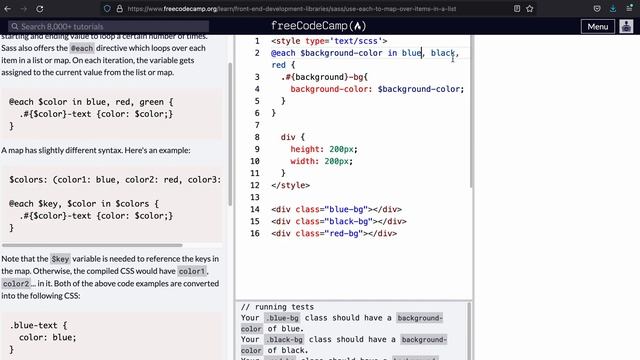The image size is (640, 360).
Task: Click '.#{background}-bg{' code line
Action: [x=324, y=77]
